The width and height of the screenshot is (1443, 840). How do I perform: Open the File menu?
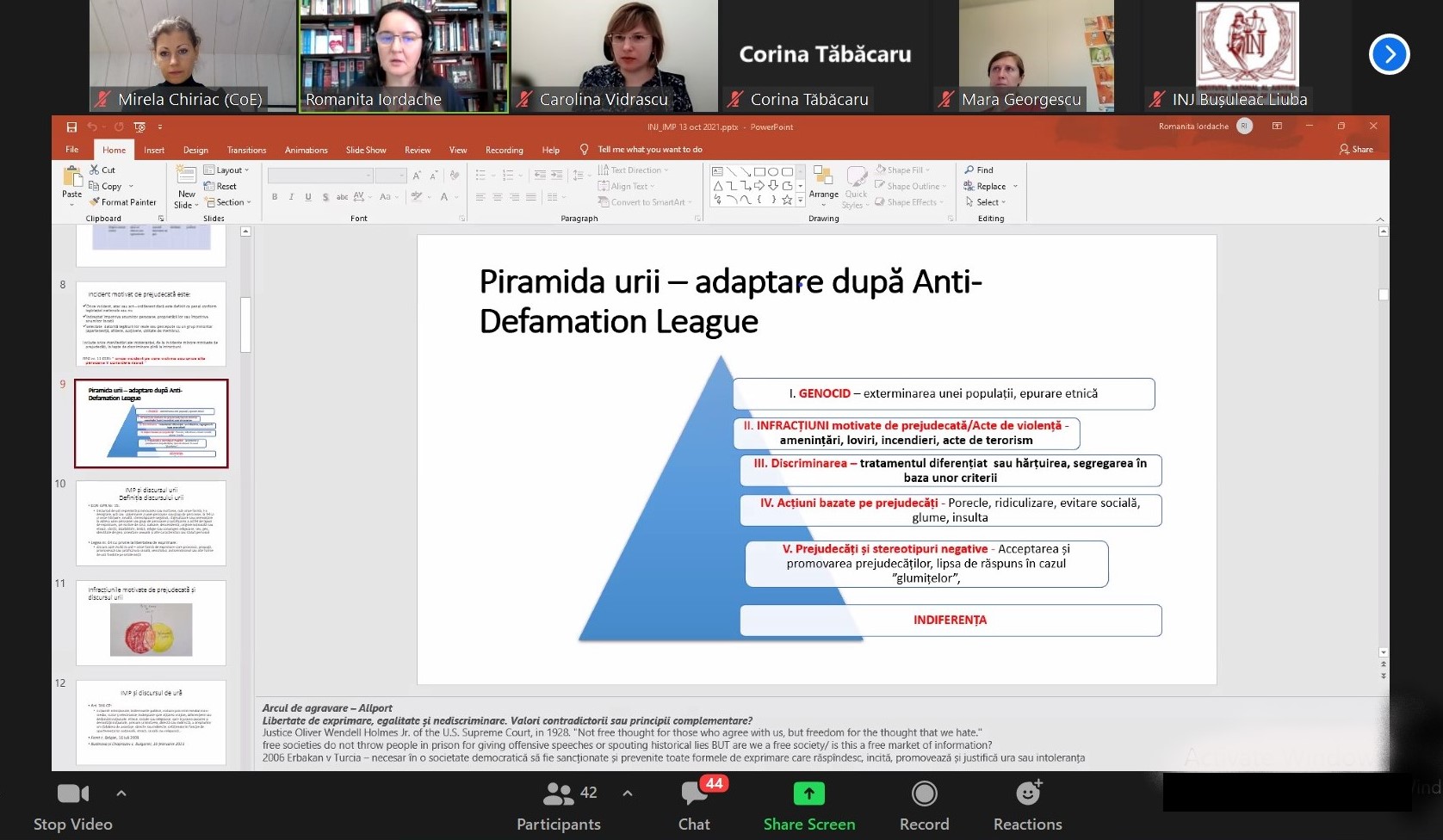pyautogui.click(x=72, y=150)
